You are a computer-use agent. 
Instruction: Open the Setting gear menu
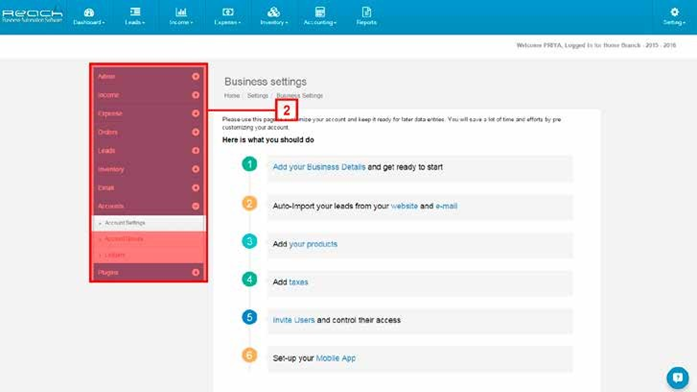674,16
